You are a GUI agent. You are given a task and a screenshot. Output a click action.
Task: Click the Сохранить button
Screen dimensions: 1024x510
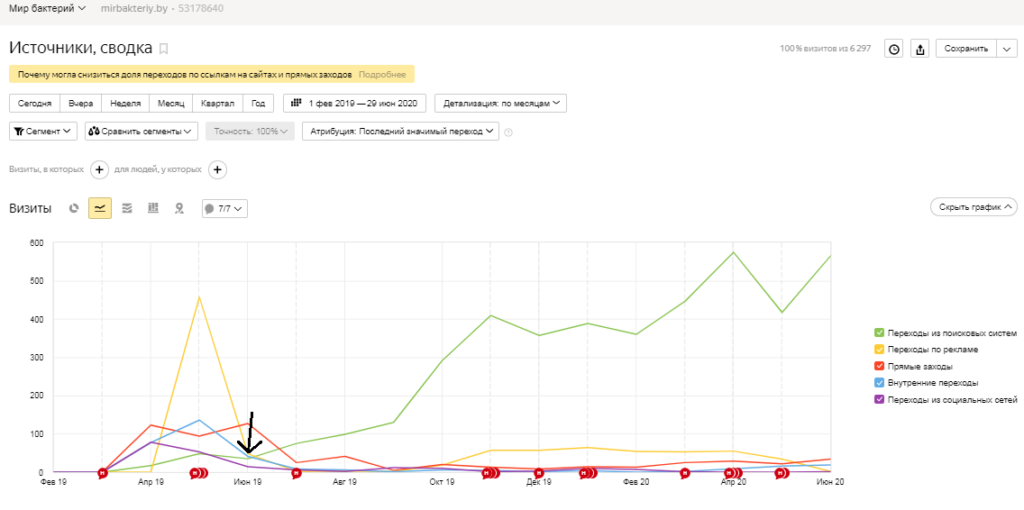(x=966, y=49)
